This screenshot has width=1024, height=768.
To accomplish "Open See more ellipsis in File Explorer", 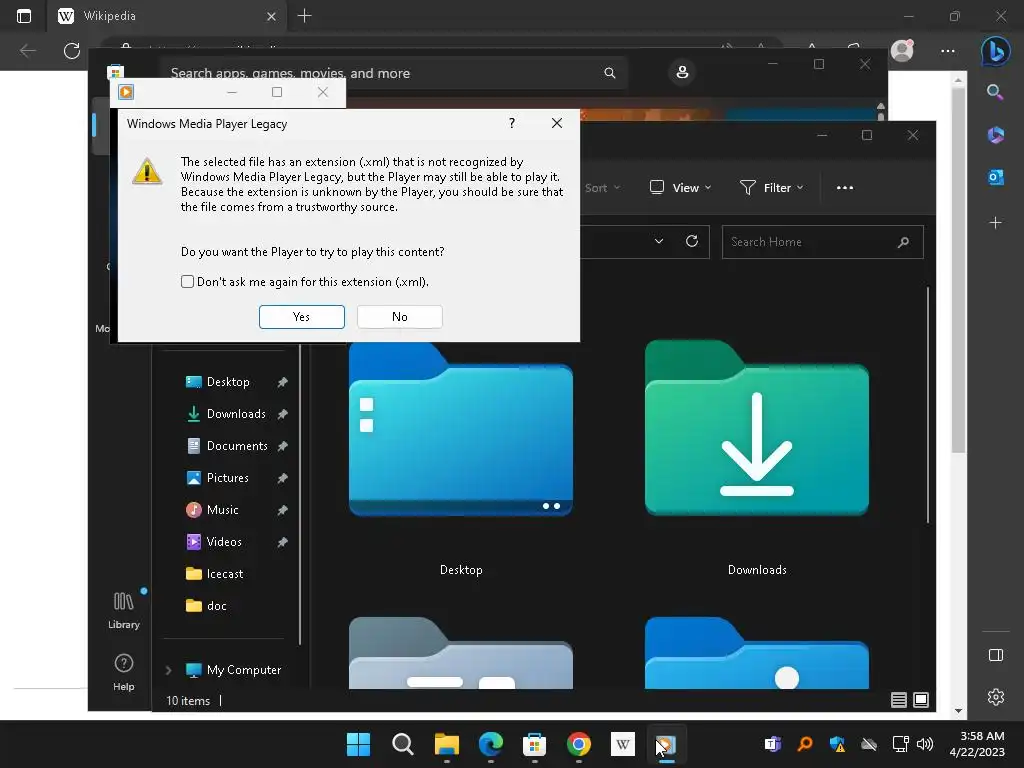I will point(844,187).
